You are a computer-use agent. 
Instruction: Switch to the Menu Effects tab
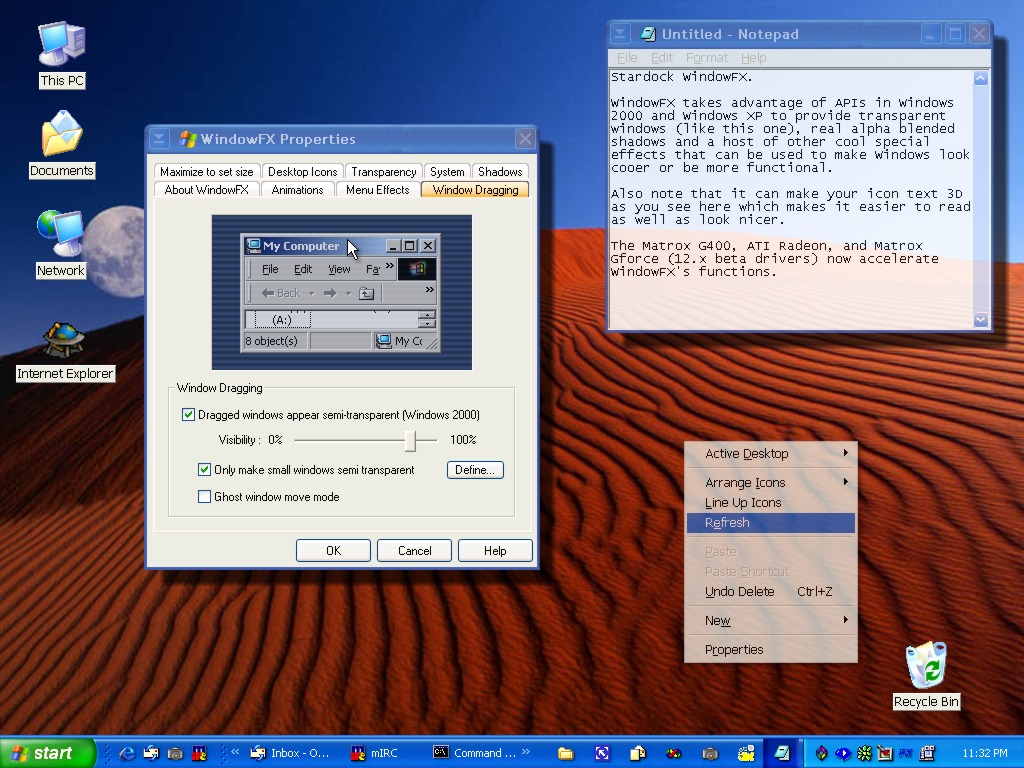pyautogui.click(x=377, y=189)
